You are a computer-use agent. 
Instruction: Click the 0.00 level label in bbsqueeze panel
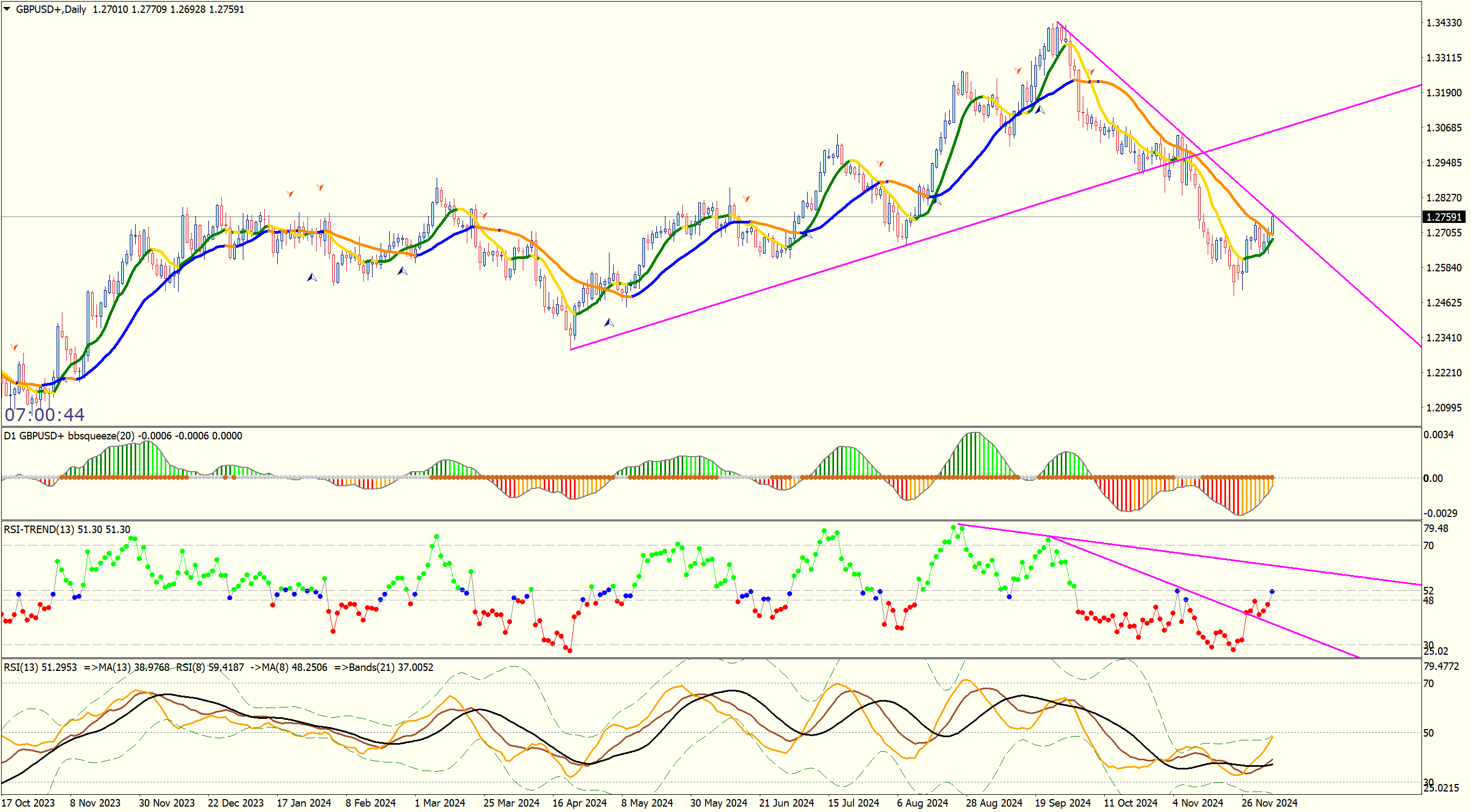[x=1433, y=479]
